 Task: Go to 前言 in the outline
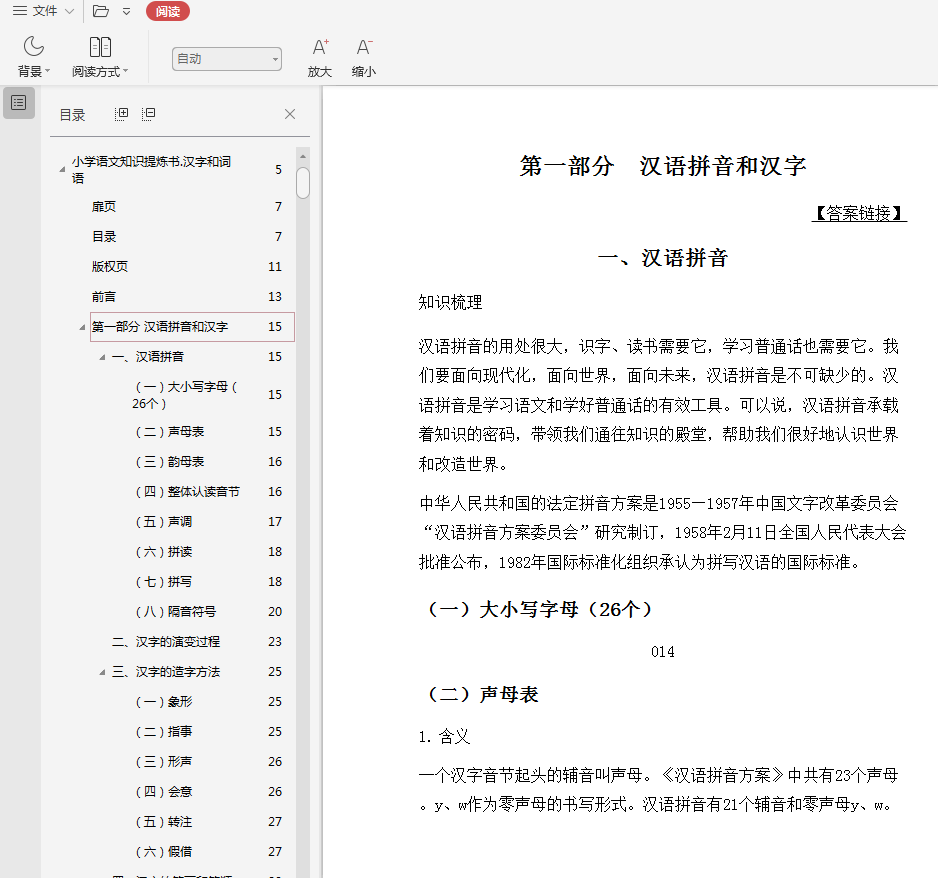(x=104, y=297)
